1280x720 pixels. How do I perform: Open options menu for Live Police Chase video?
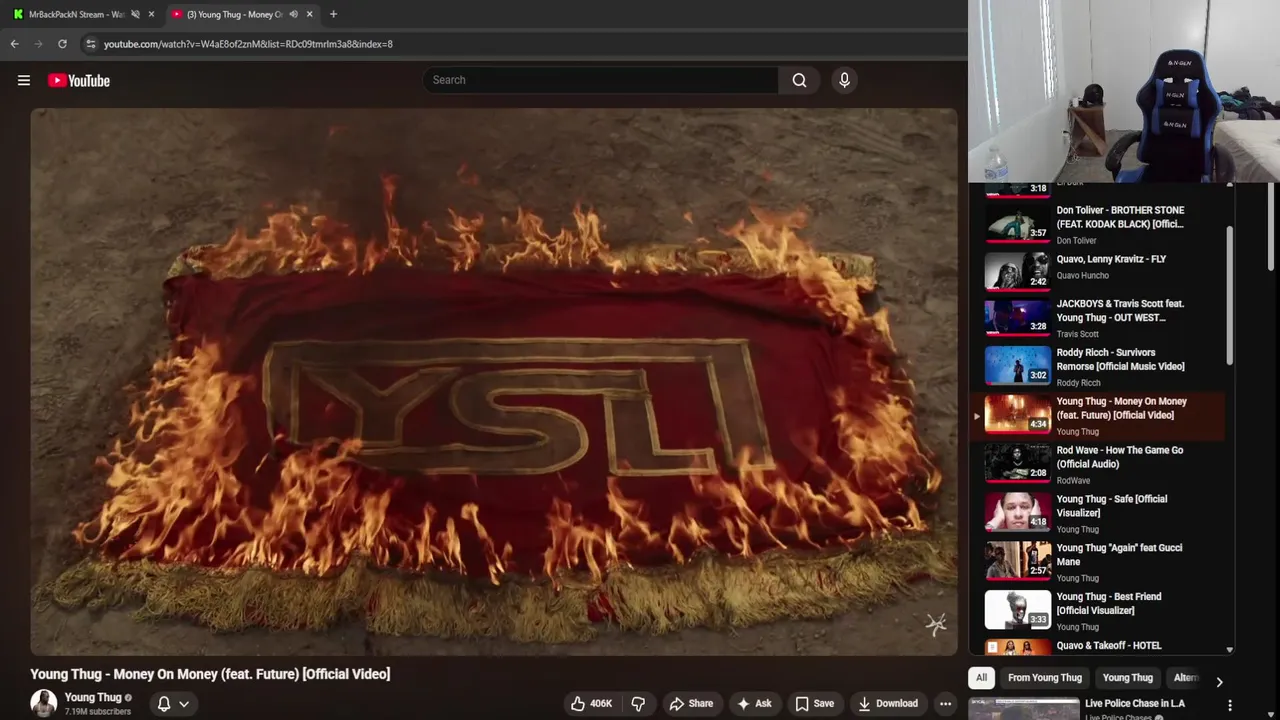(1230, 705)
